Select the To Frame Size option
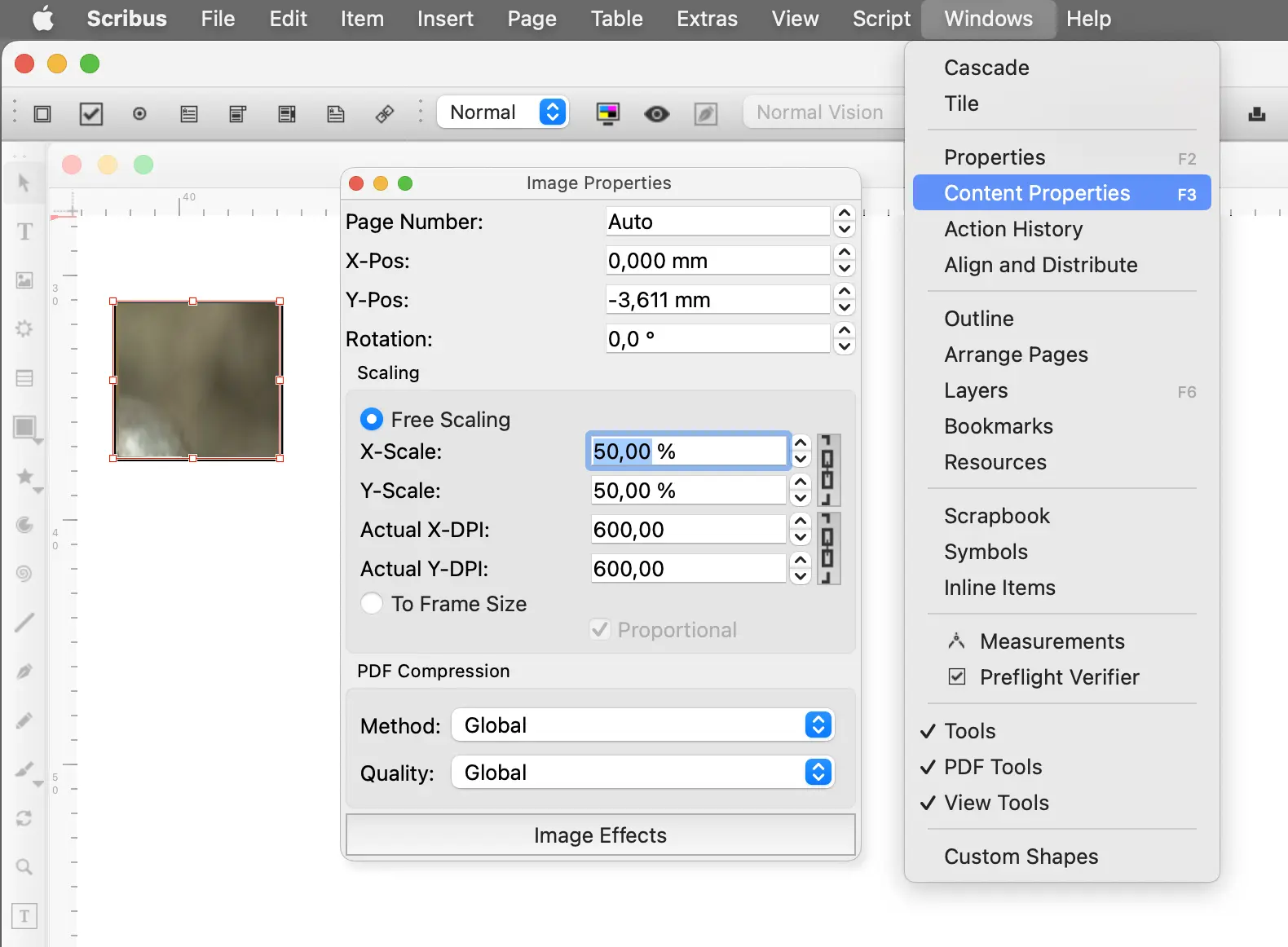Viewport: 1288px width, 947px height. 372,604
